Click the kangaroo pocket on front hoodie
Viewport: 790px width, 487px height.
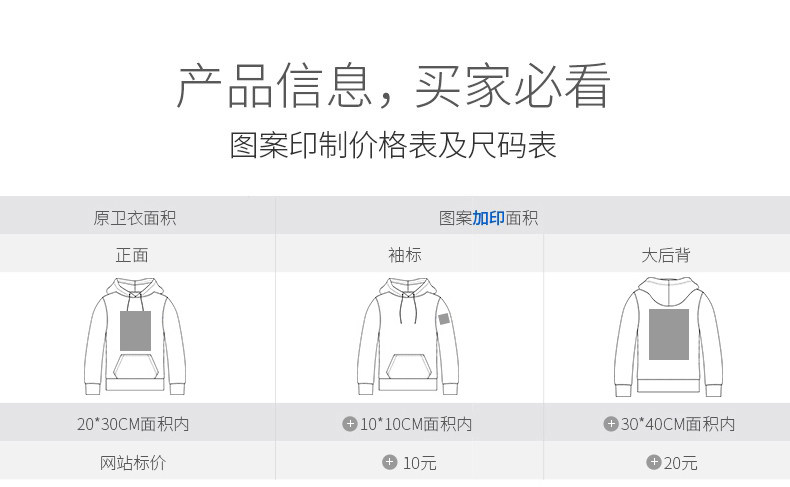pos(135,367)
